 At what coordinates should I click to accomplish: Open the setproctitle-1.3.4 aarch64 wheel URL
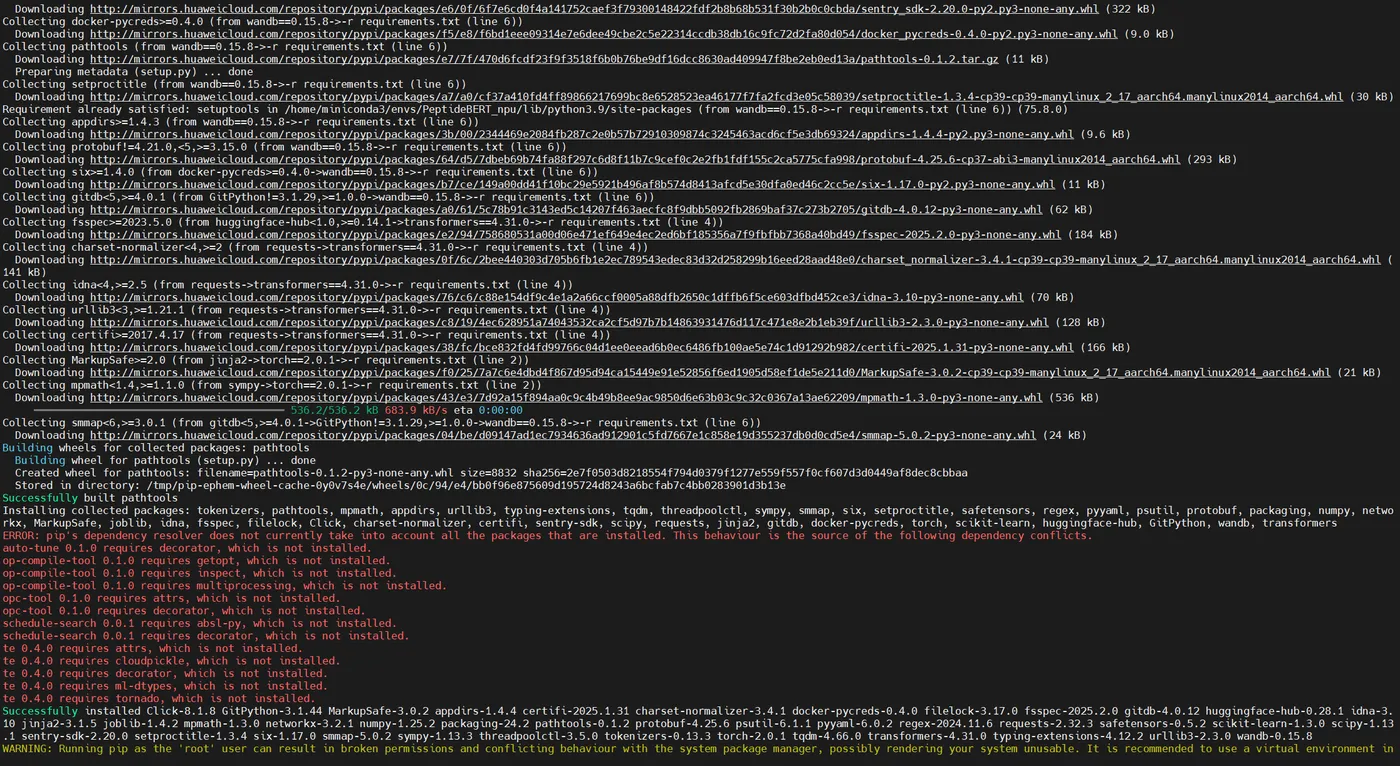point(717,97)
